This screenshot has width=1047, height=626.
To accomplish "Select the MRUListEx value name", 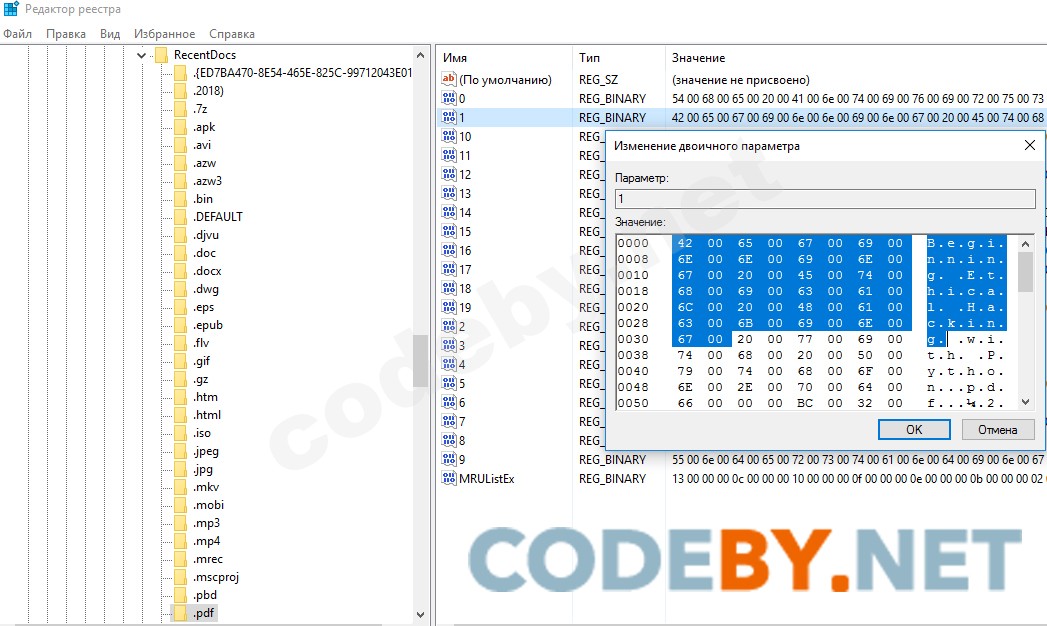I will tap(487, 479).
